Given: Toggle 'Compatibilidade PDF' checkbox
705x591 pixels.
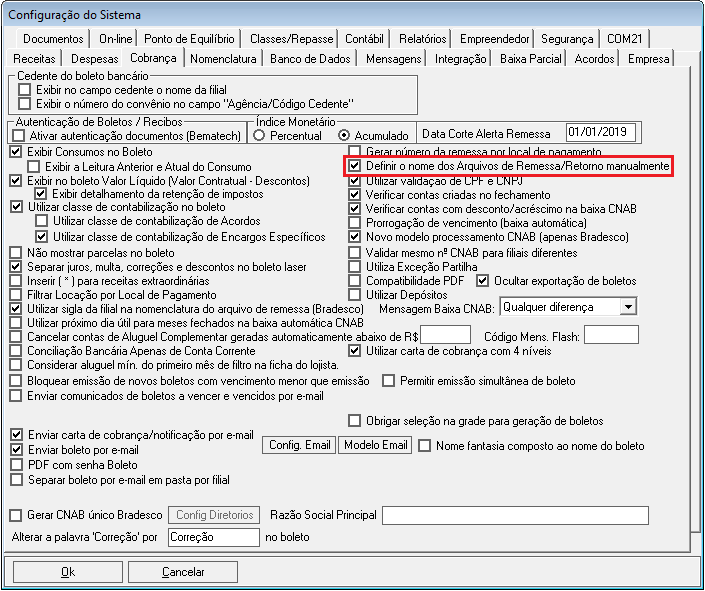Looking at the screenshot, I should [x=355, y=281].
